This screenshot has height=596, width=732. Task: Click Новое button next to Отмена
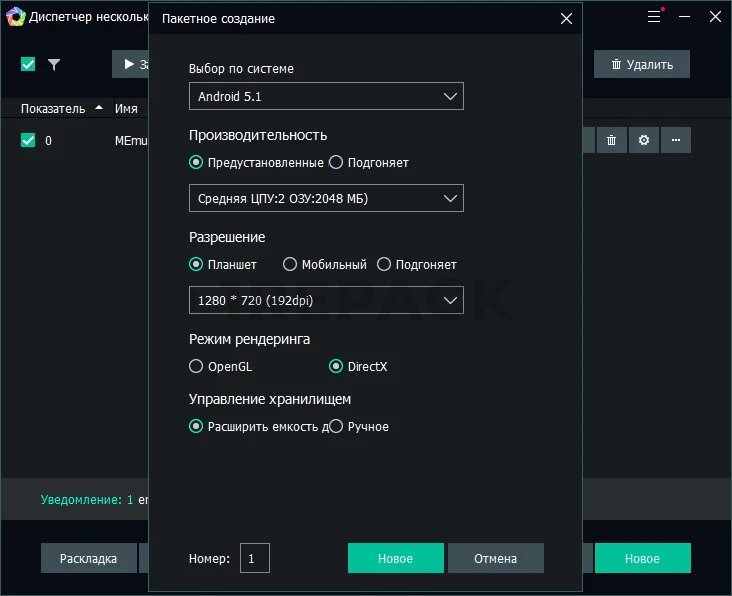tap(395, 558)
